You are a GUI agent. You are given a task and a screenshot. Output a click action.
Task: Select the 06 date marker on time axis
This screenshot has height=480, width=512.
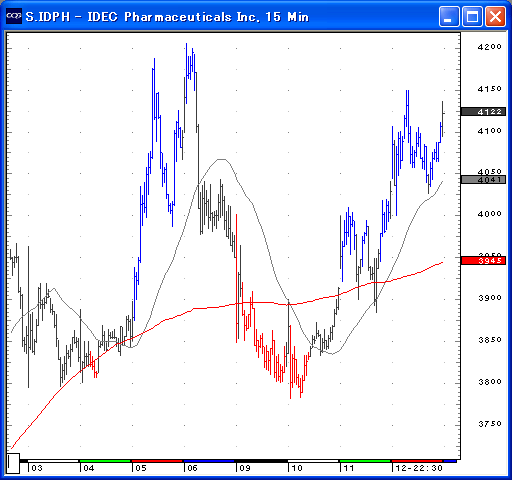click(192, 468)
